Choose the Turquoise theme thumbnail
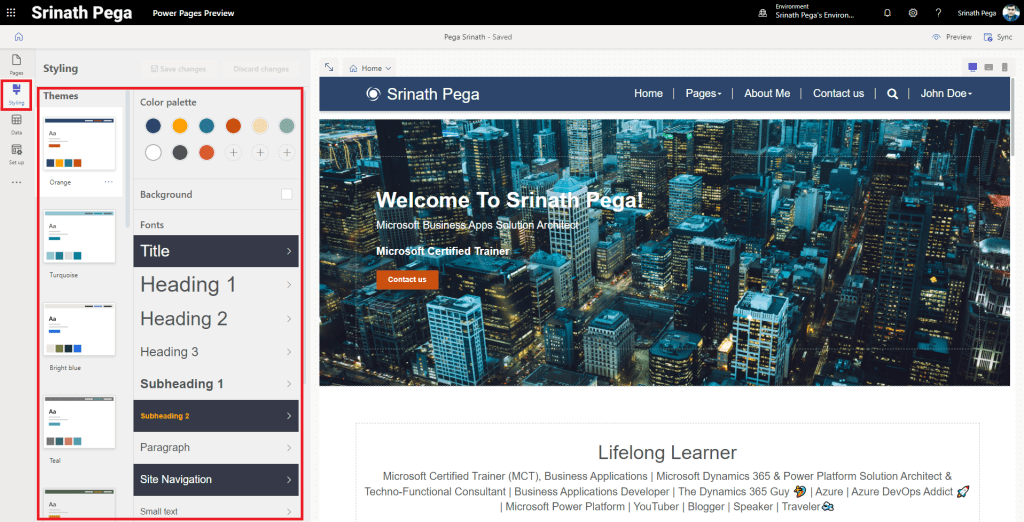Viewport: 1024px width, 522px height. [x=79, y=236]
